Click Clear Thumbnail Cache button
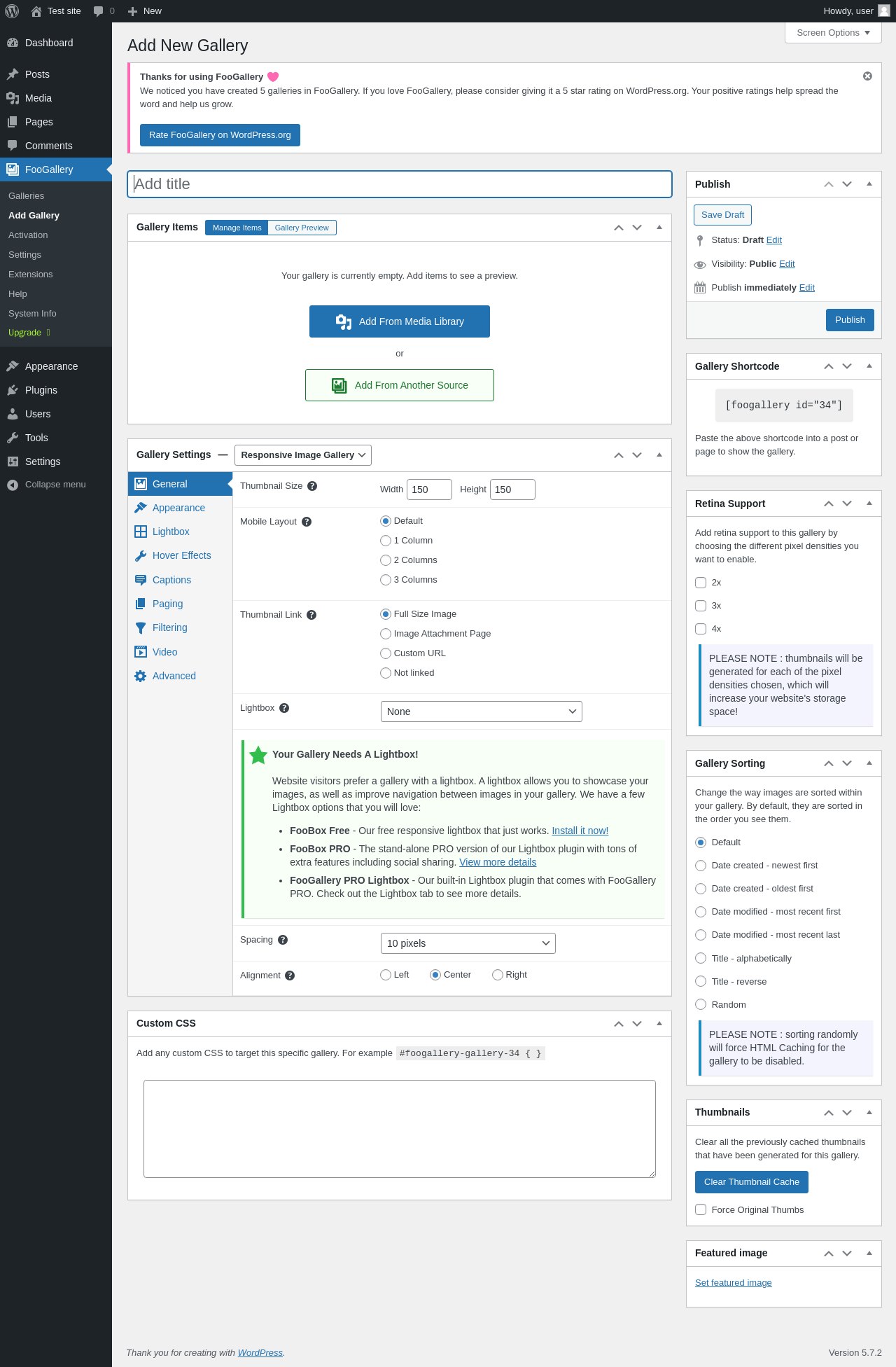The height and width of the screenshot is (1367, 896). pos(752,1182)
